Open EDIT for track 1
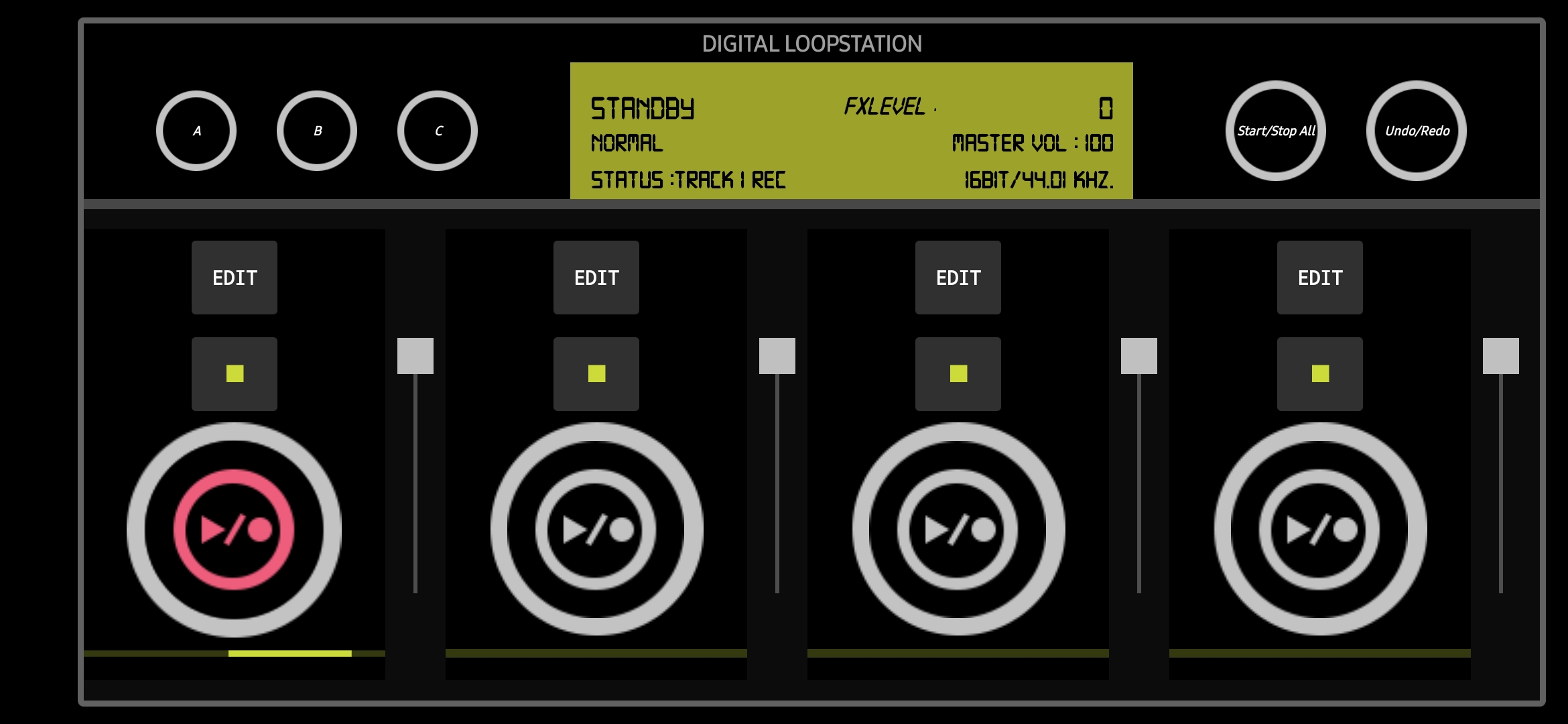 pos(235,278)
